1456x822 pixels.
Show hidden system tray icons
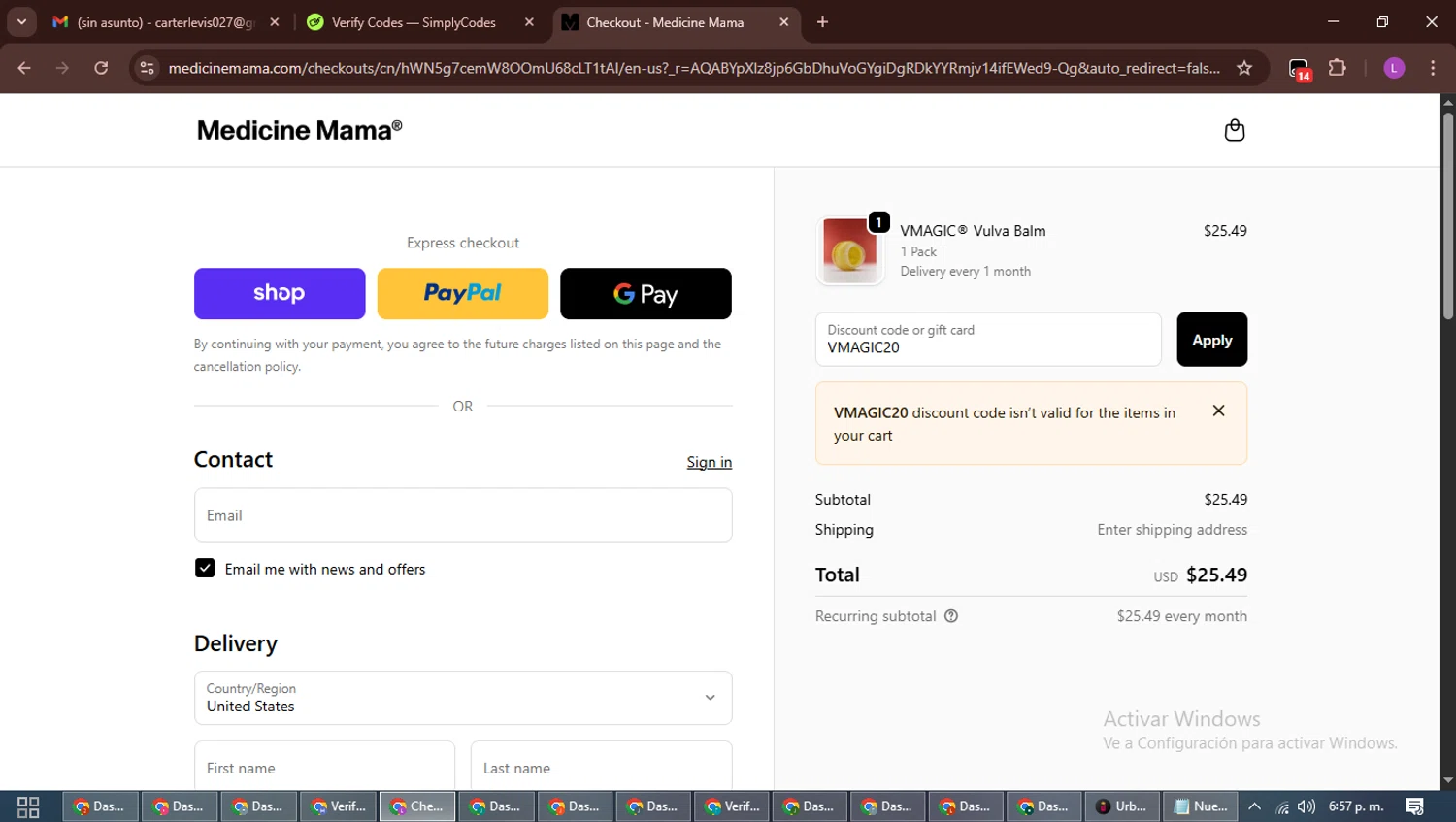pos(1254,806)
